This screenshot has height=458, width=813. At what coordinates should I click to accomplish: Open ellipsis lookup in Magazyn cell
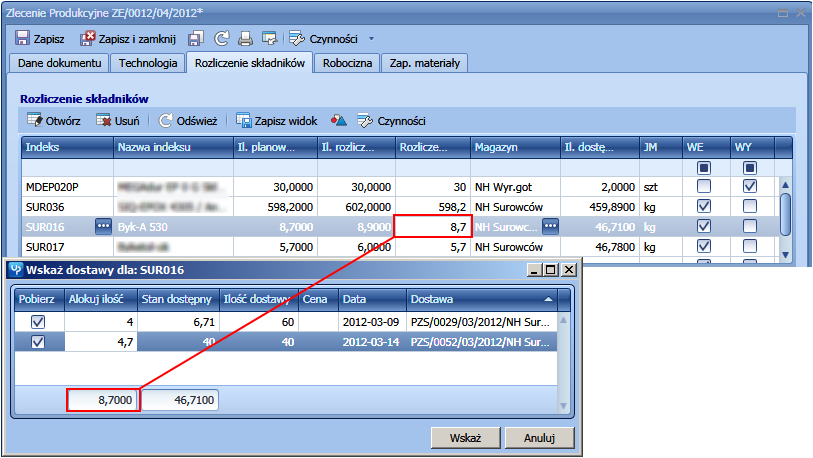[549, 226]
